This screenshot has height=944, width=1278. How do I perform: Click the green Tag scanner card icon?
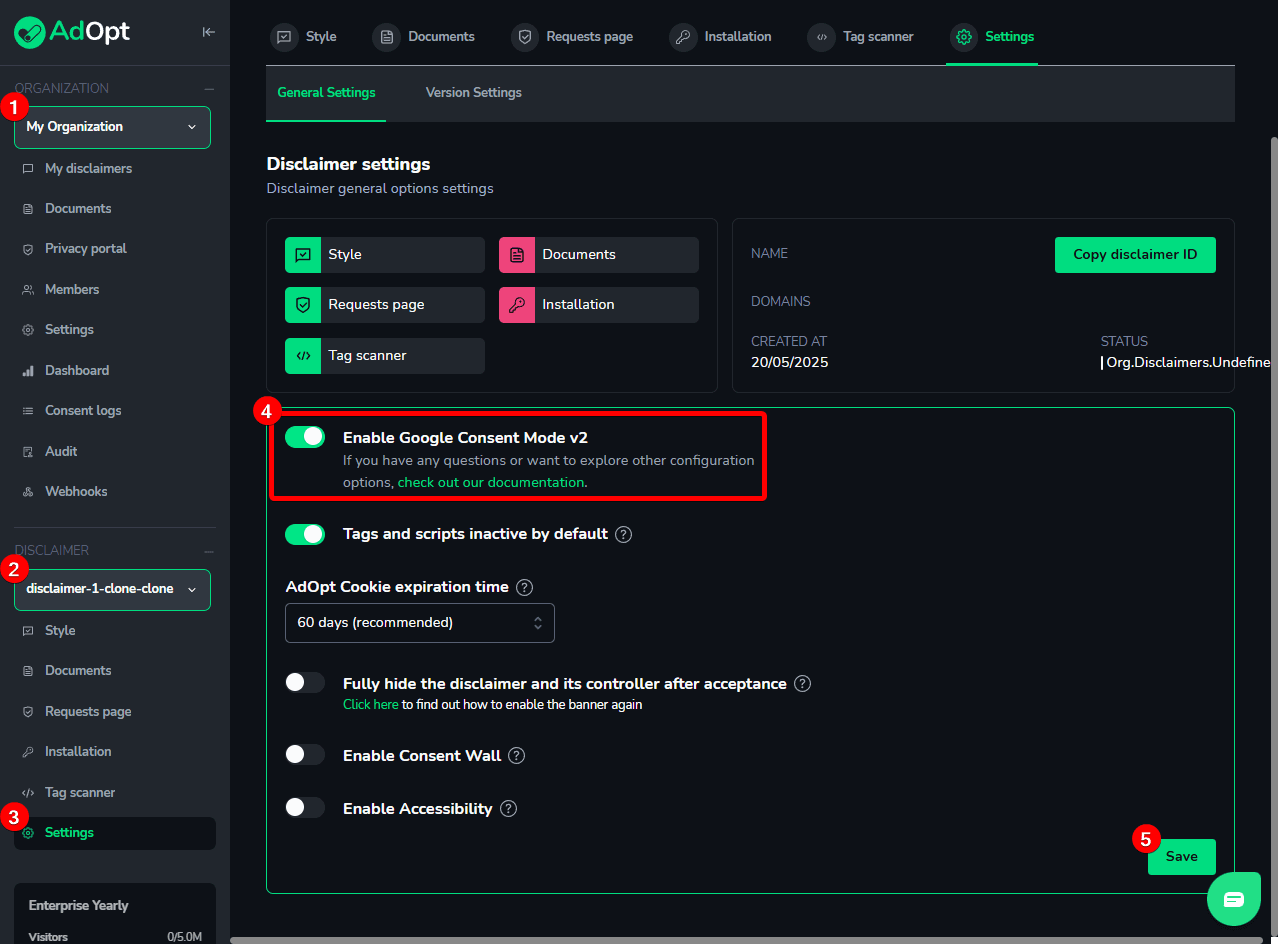tap(303, 356)
